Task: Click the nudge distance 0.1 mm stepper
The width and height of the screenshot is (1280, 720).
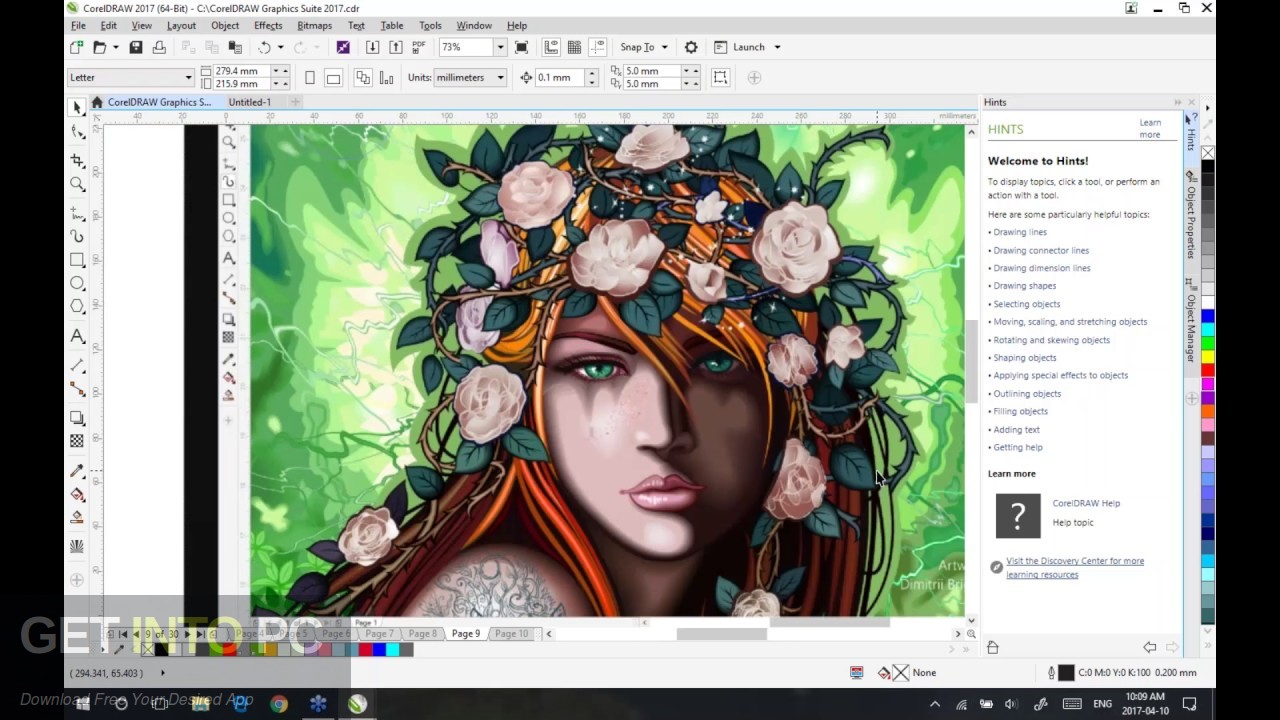Action: [592, 77]
